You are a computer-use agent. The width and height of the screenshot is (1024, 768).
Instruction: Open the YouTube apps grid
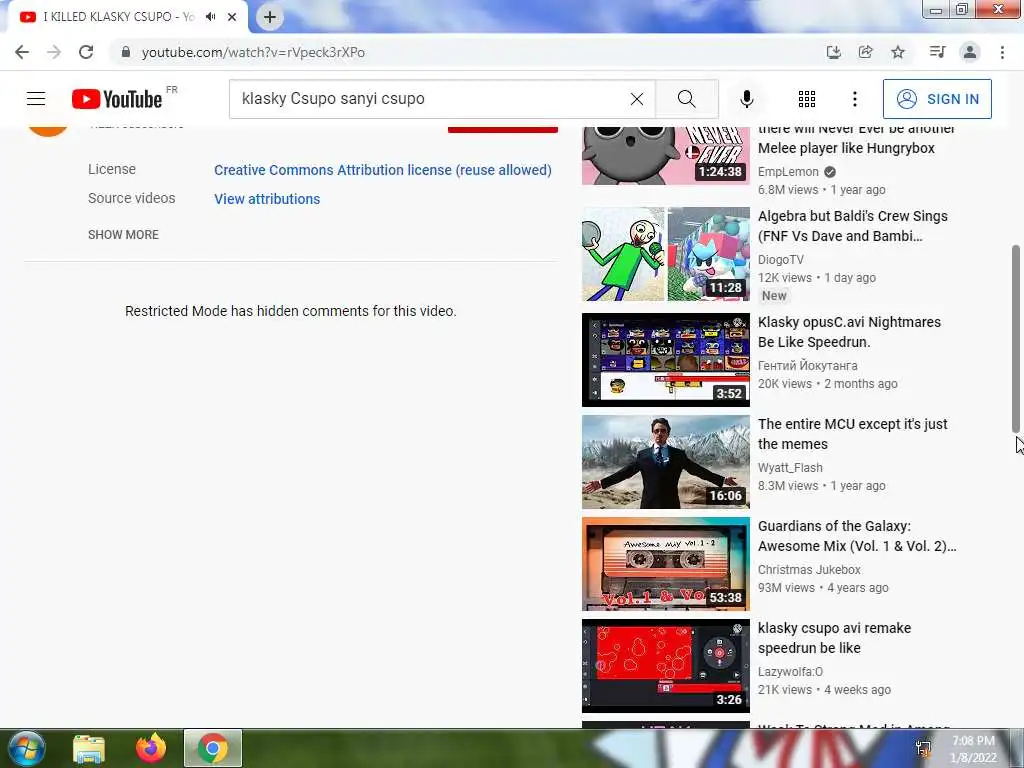click(x=807, y=99)
